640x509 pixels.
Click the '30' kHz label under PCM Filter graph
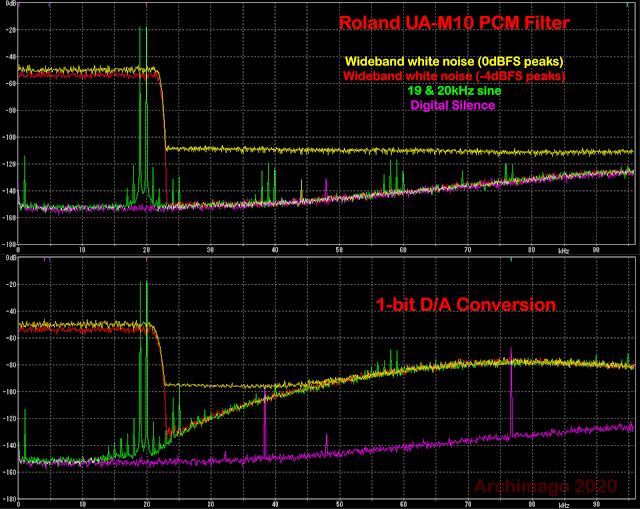point(210,250)
